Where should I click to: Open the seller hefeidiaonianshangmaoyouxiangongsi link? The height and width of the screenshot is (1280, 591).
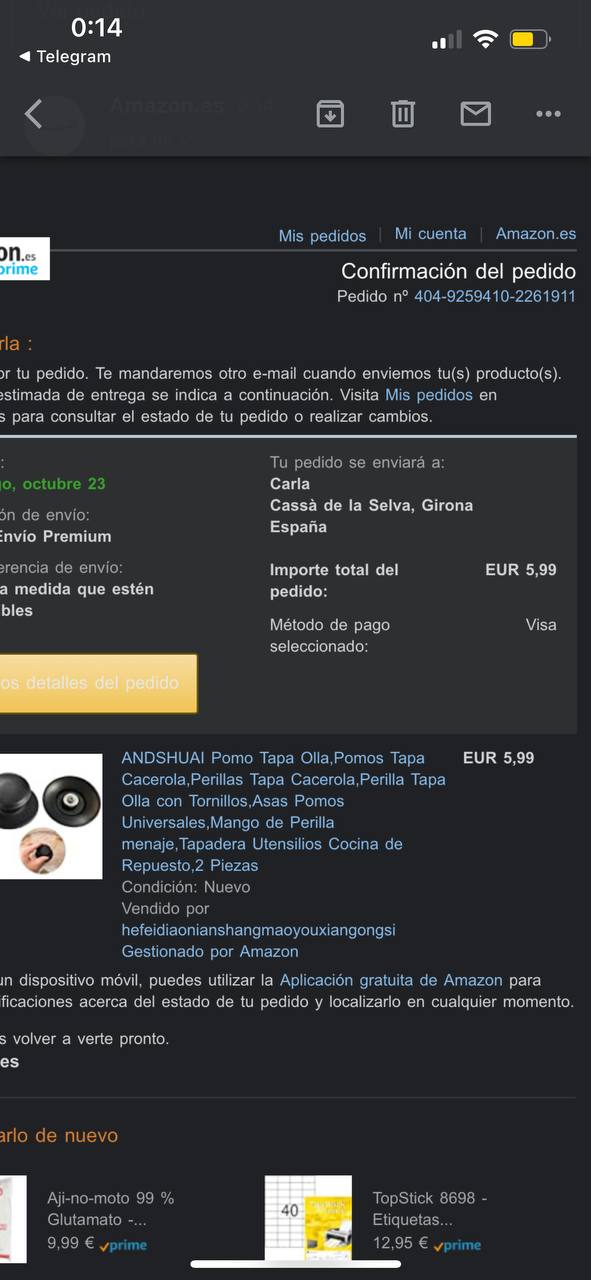tap(258, 930)
